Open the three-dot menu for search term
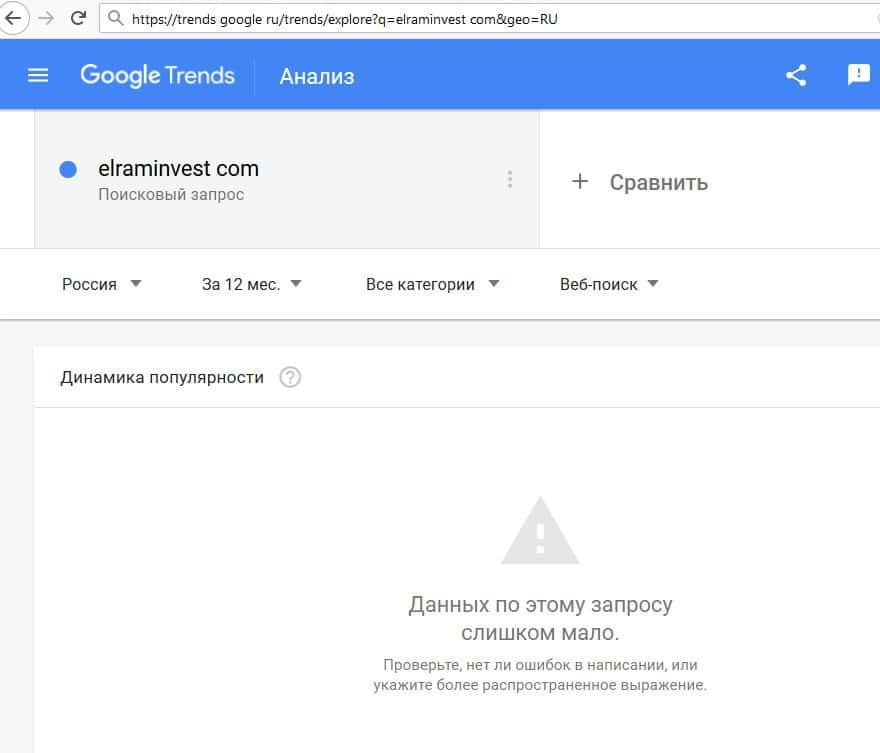 click(510, 180)
